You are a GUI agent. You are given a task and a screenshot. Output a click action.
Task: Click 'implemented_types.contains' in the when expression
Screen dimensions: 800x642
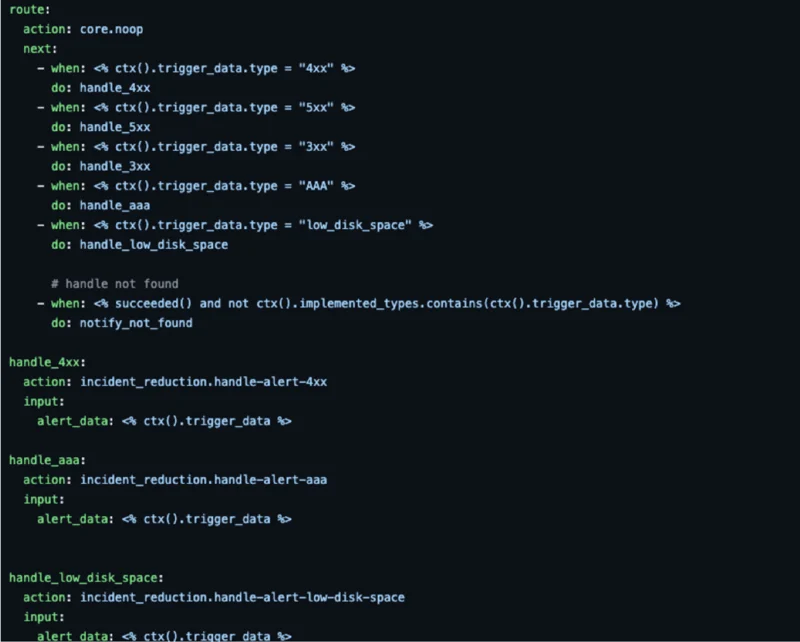pos(391,303)
